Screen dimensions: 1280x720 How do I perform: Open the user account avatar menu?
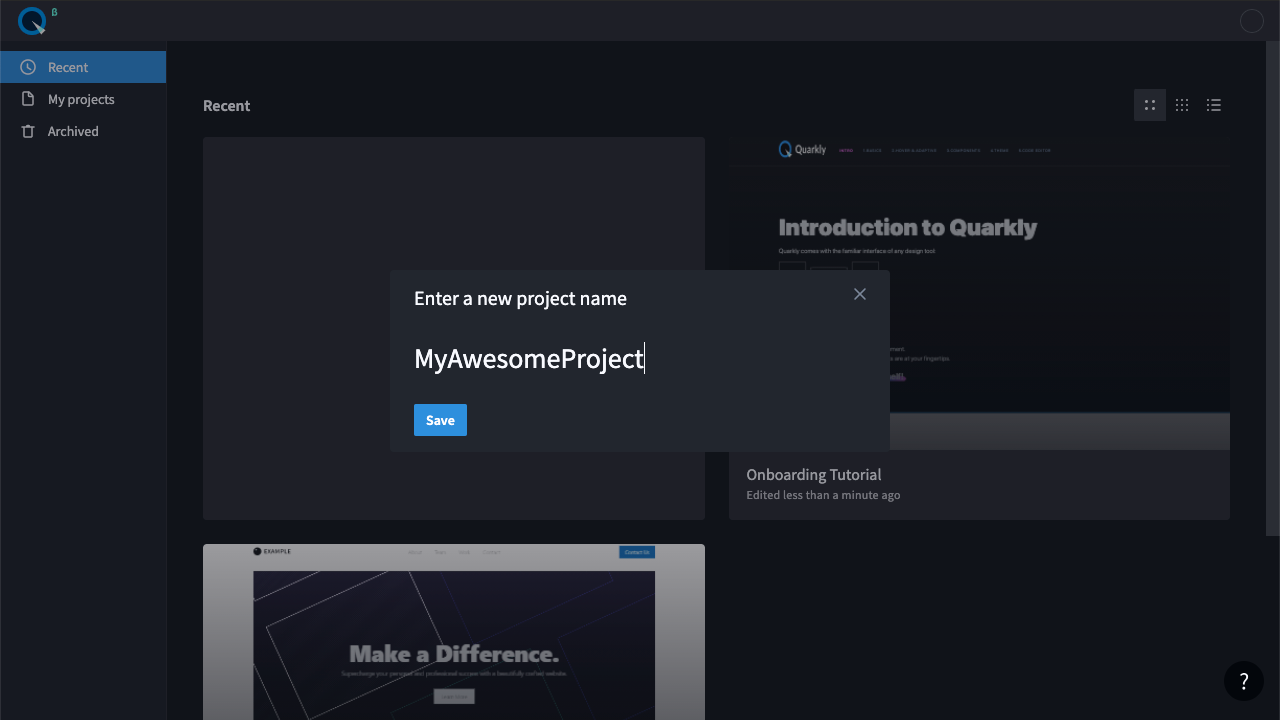(x=1251, y=21)
